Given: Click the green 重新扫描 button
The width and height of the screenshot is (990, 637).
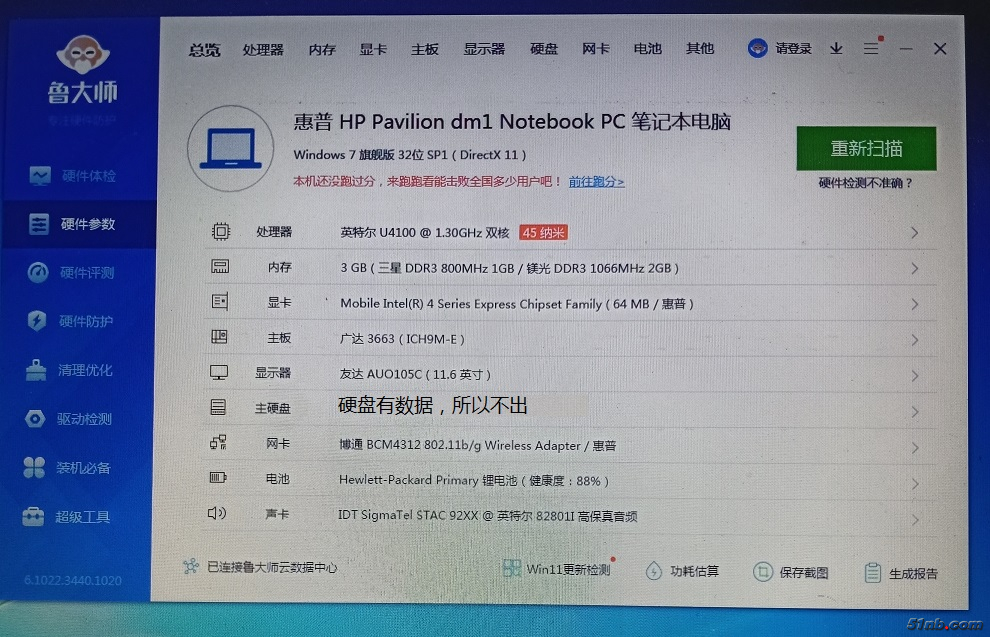Looking at the screenshot, I should click(866, 149).
